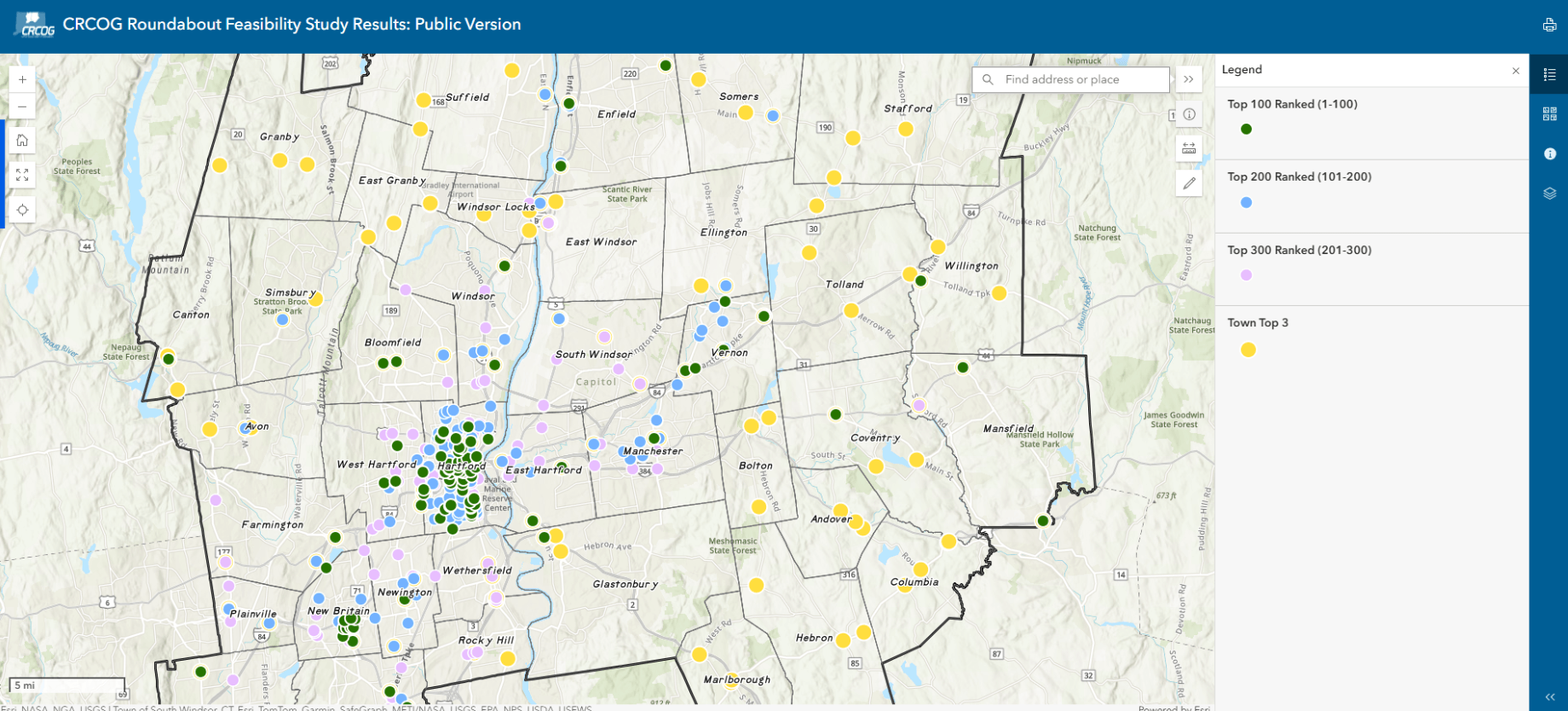Print the map using printer icon
Screen dimensions: 1568x711
[x=1549, y=25]
